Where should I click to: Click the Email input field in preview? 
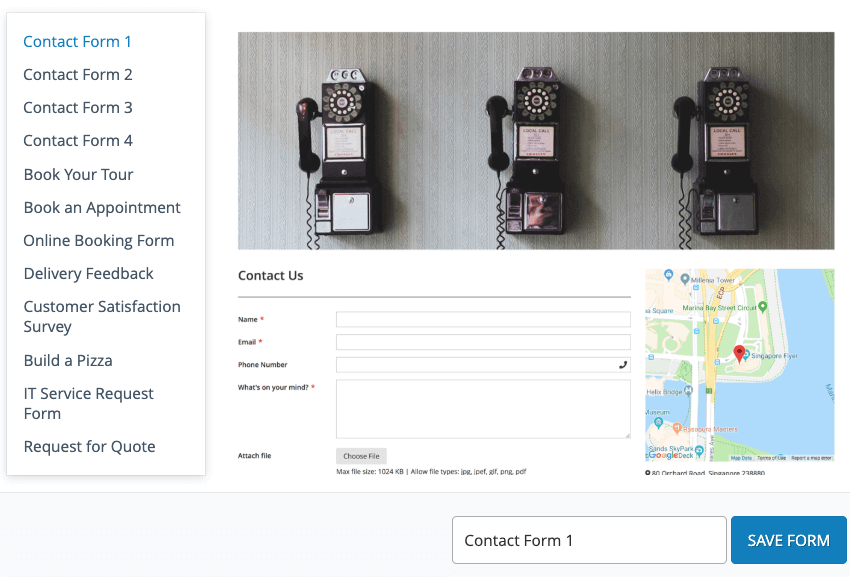pyautogui.click(x=483, y=342)
